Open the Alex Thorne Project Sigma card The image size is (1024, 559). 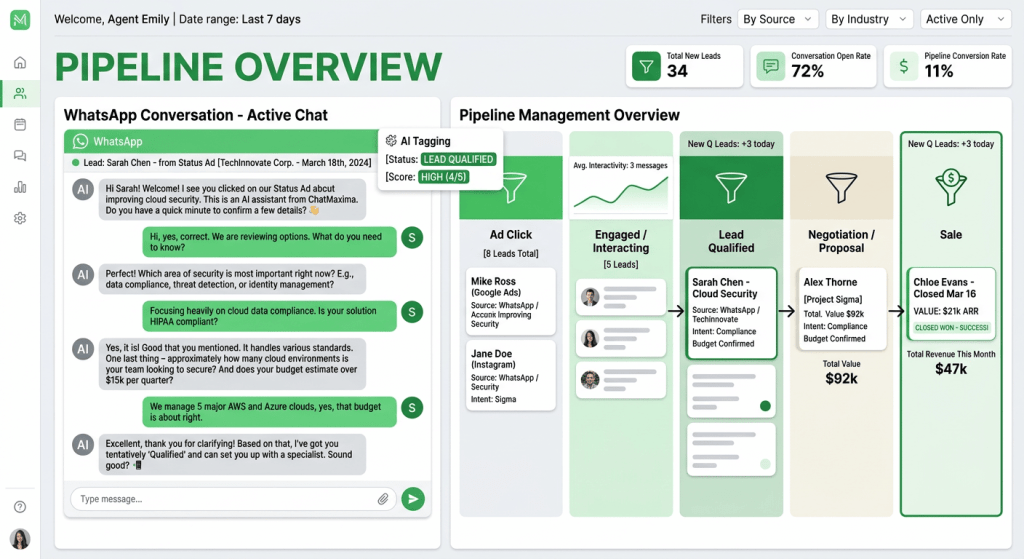point(841,309)
